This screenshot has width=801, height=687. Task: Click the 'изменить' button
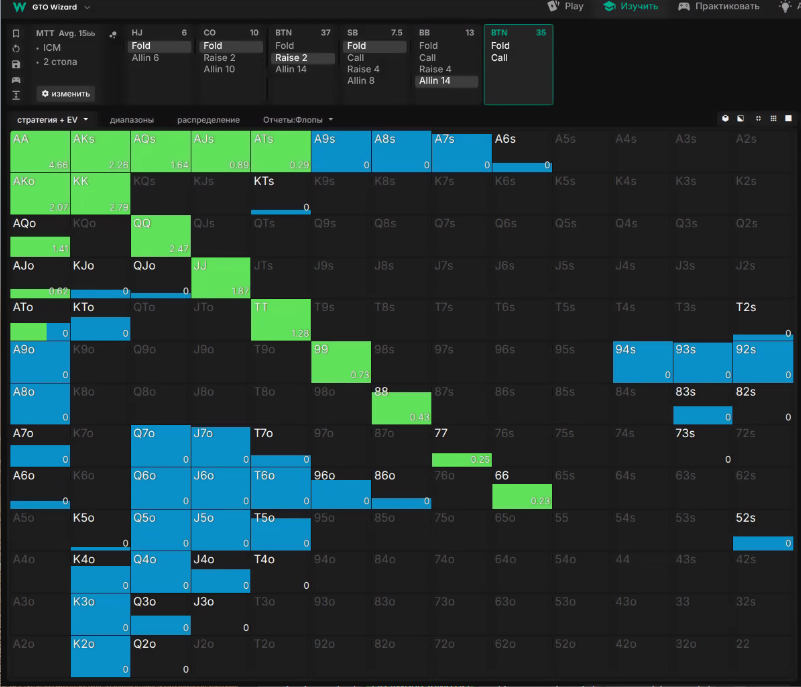pos(65,94)
